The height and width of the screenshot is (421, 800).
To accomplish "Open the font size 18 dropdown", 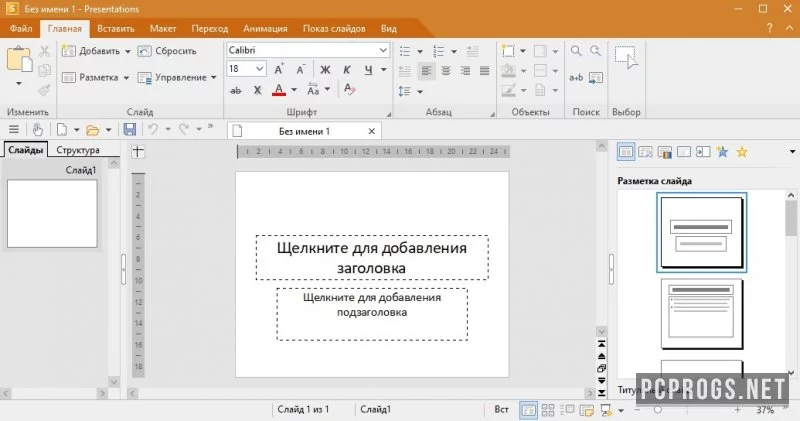I will 259,68.
